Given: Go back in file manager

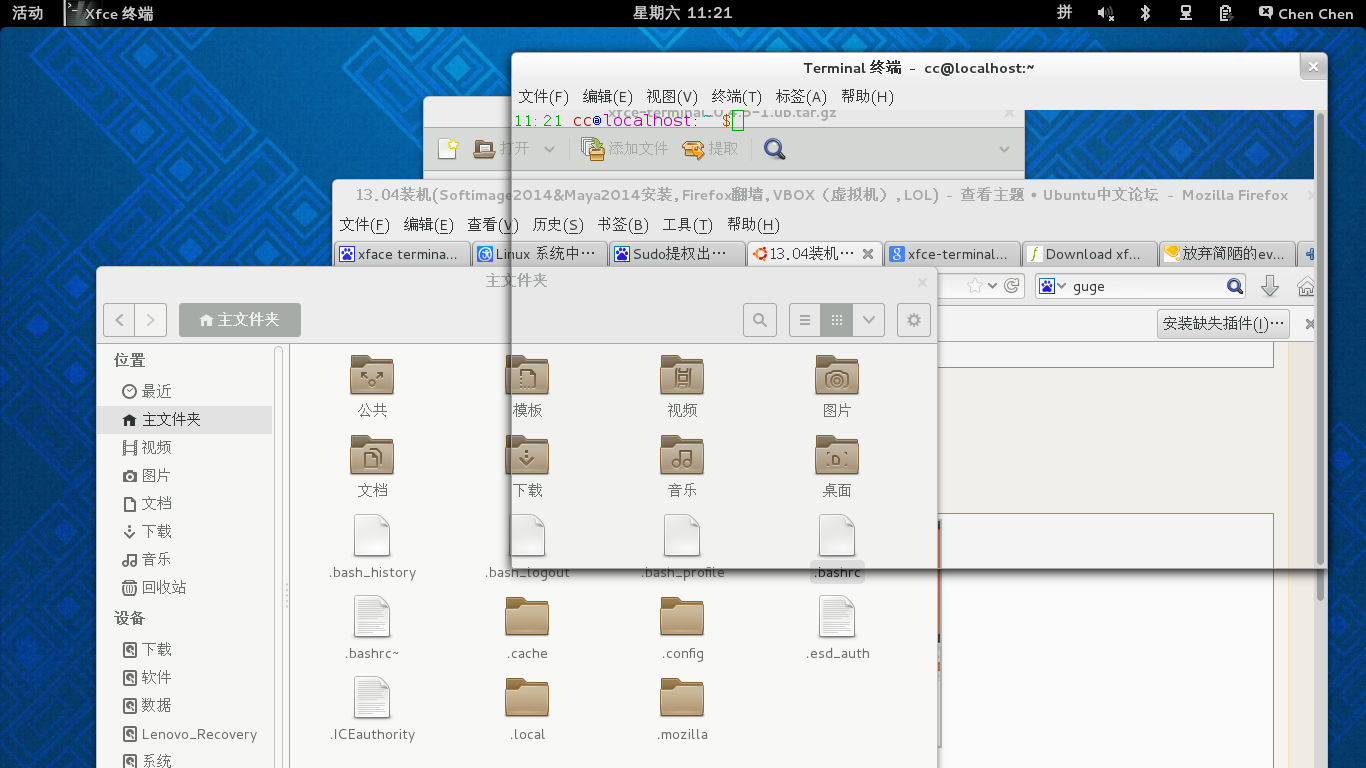Looking at the screenshot, I should pos(120,320).
